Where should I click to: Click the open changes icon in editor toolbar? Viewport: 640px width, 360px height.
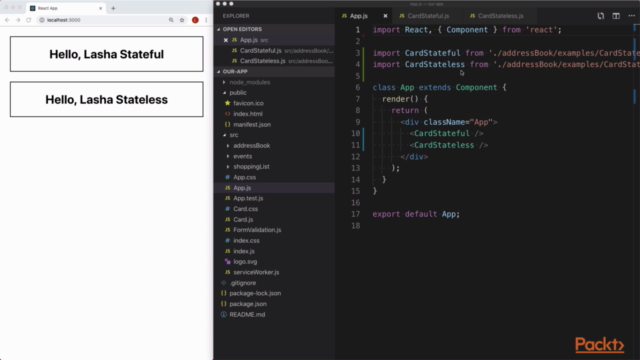600,16
